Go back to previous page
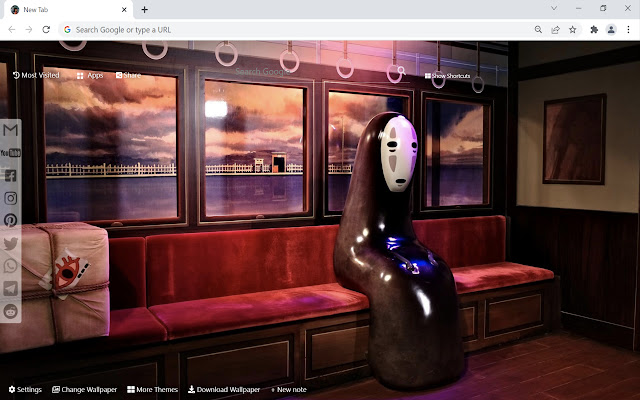This screenshot has height=400, width=640. click(x=12, y=29)
